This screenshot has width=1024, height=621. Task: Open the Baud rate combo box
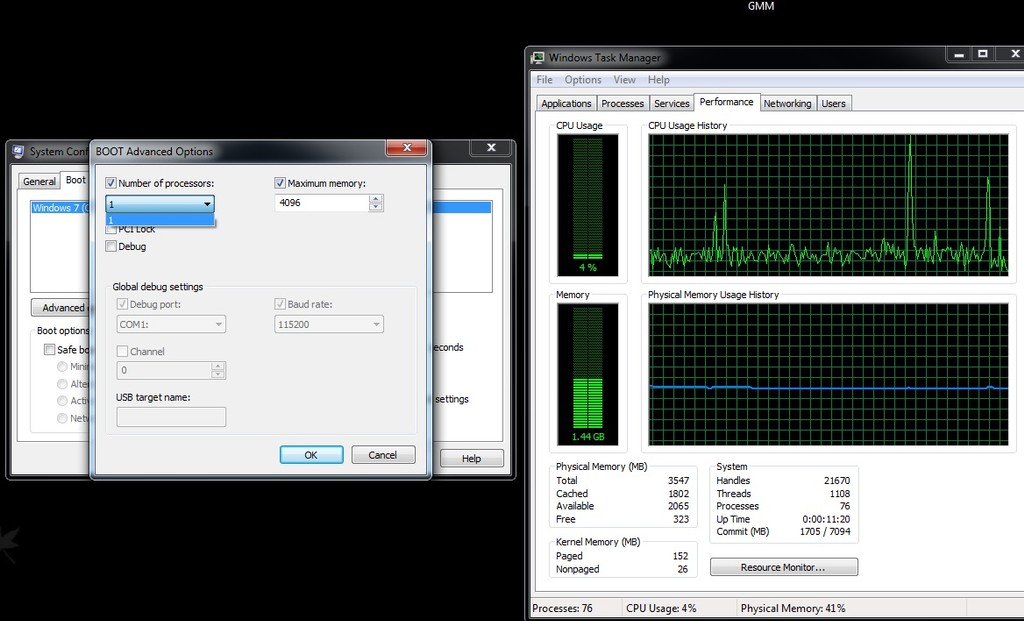(376, 325)
